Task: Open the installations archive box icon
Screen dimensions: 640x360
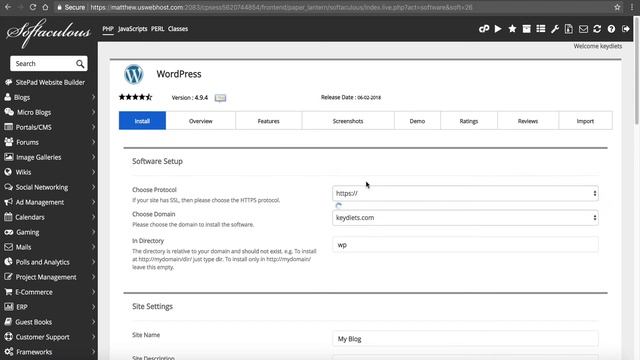Action: click(527, 29)
